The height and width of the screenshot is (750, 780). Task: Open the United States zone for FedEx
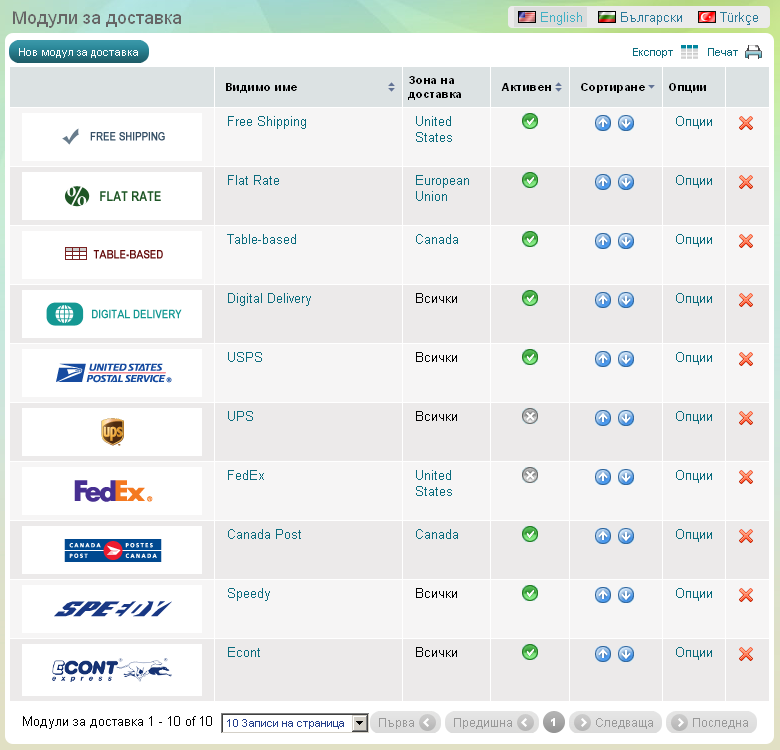(x=434, y=483)
